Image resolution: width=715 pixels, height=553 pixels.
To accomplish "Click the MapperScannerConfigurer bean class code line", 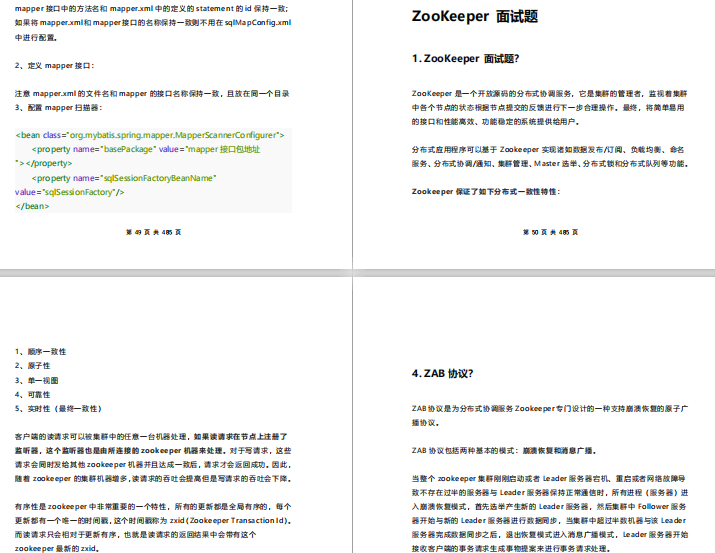I will click(x=150, y=135).
